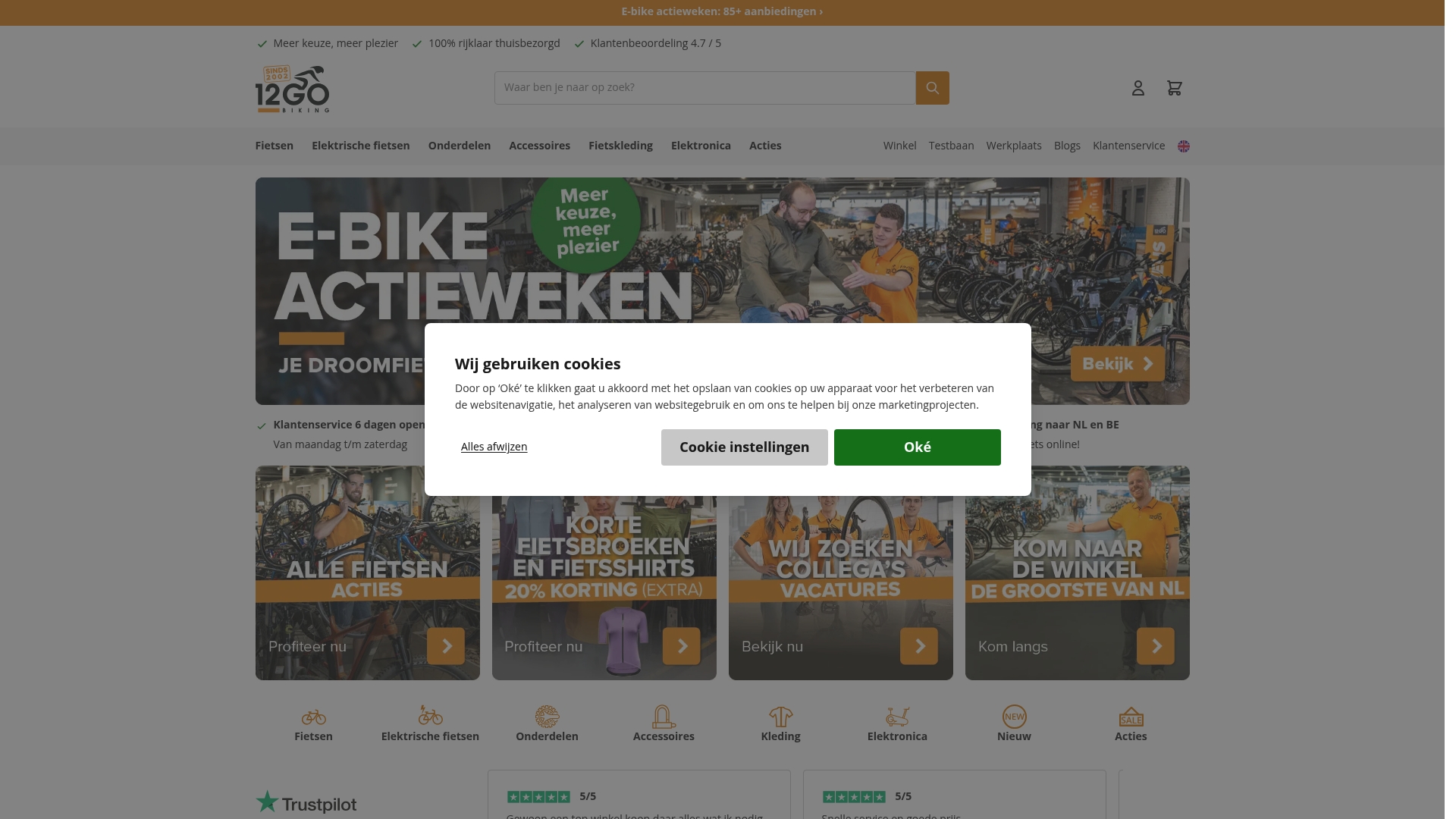
Task: Open the Werkplaats link
Action: pyautogui.click(x=1013, y=146)
